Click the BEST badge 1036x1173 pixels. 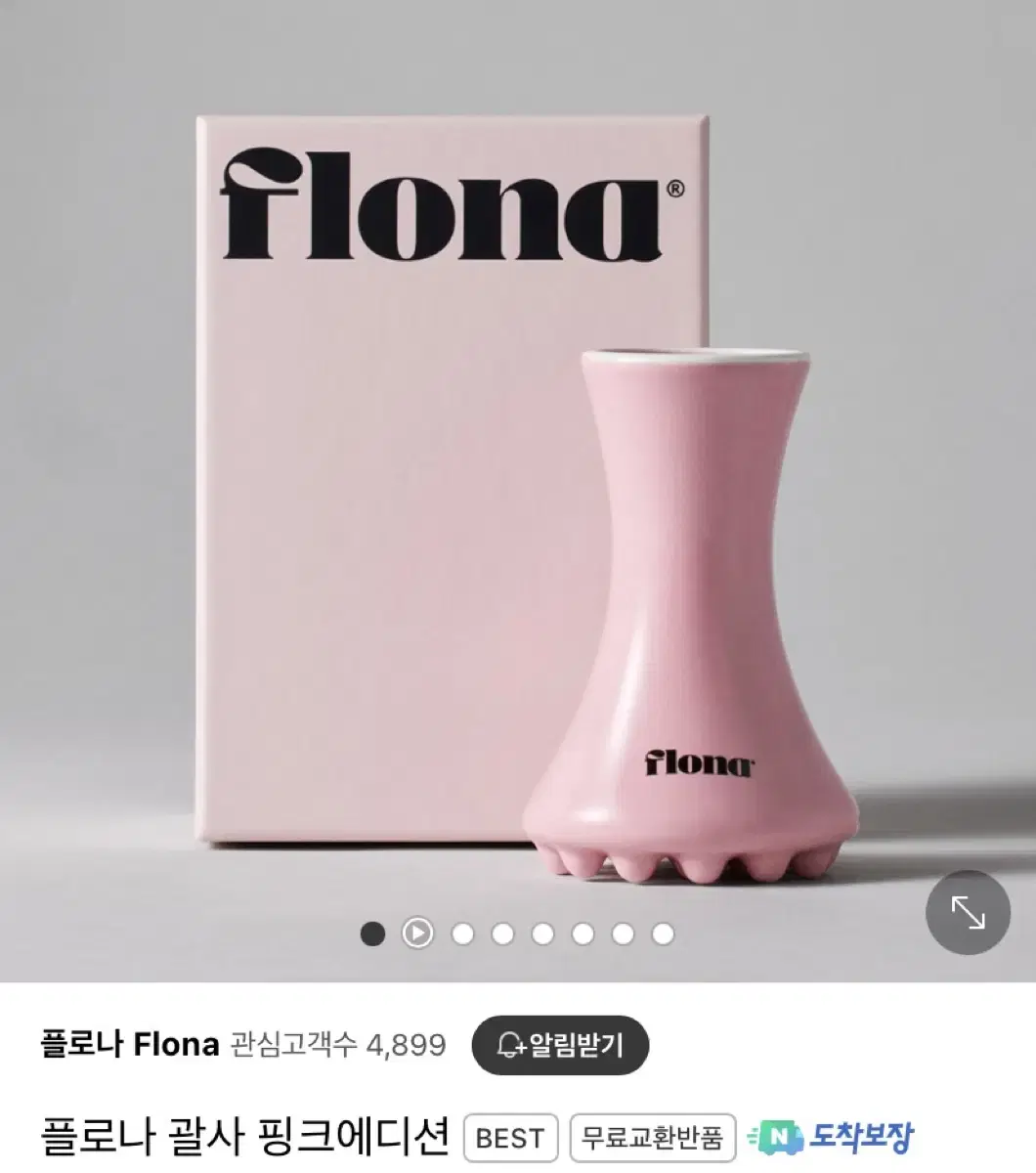click(509, 1138)
